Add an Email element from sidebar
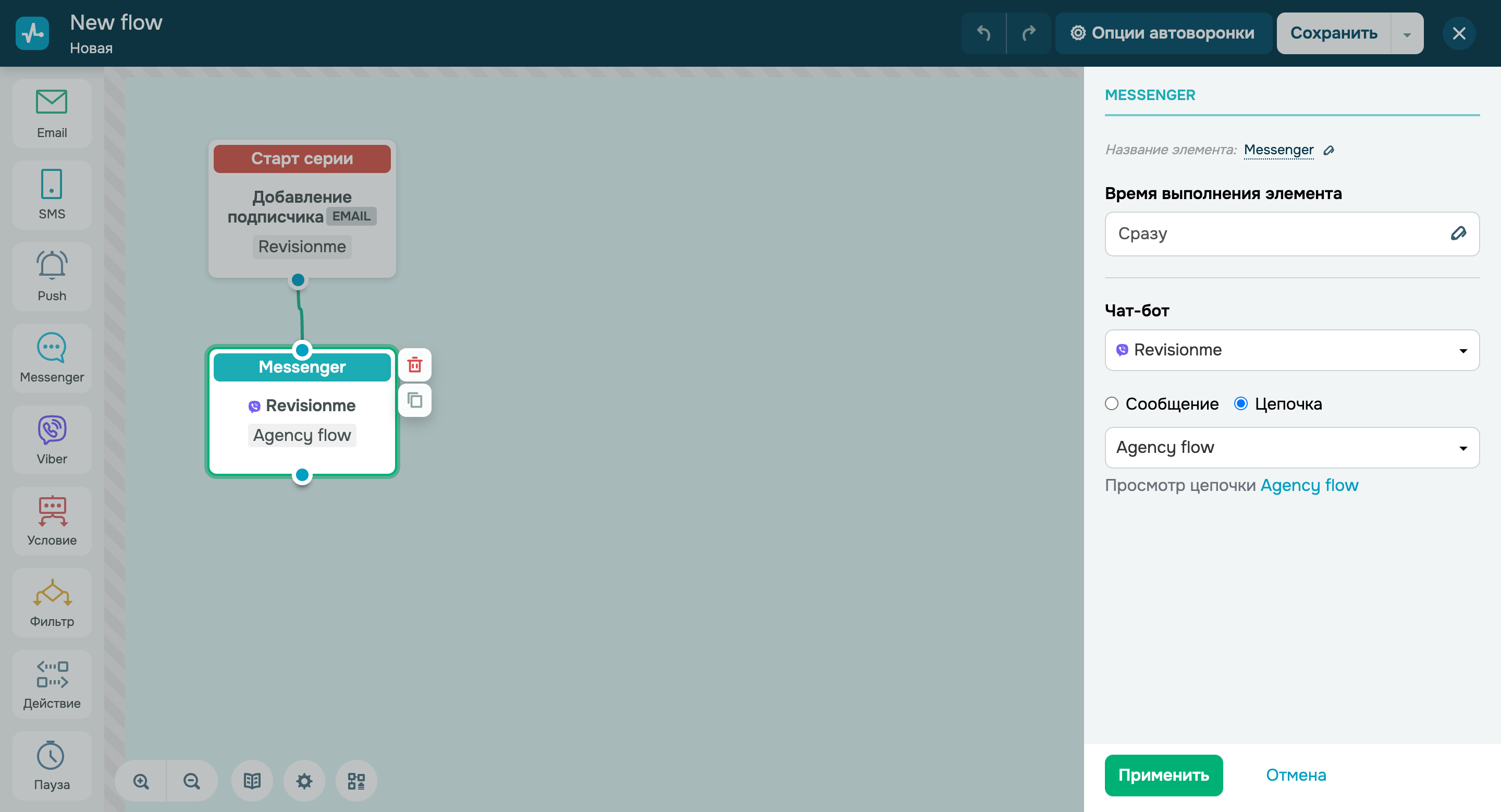 click(52, 114)
